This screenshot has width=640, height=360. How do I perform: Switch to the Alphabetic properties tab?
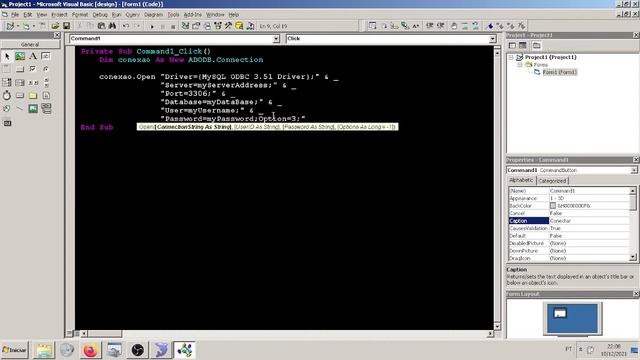point(521,180)
